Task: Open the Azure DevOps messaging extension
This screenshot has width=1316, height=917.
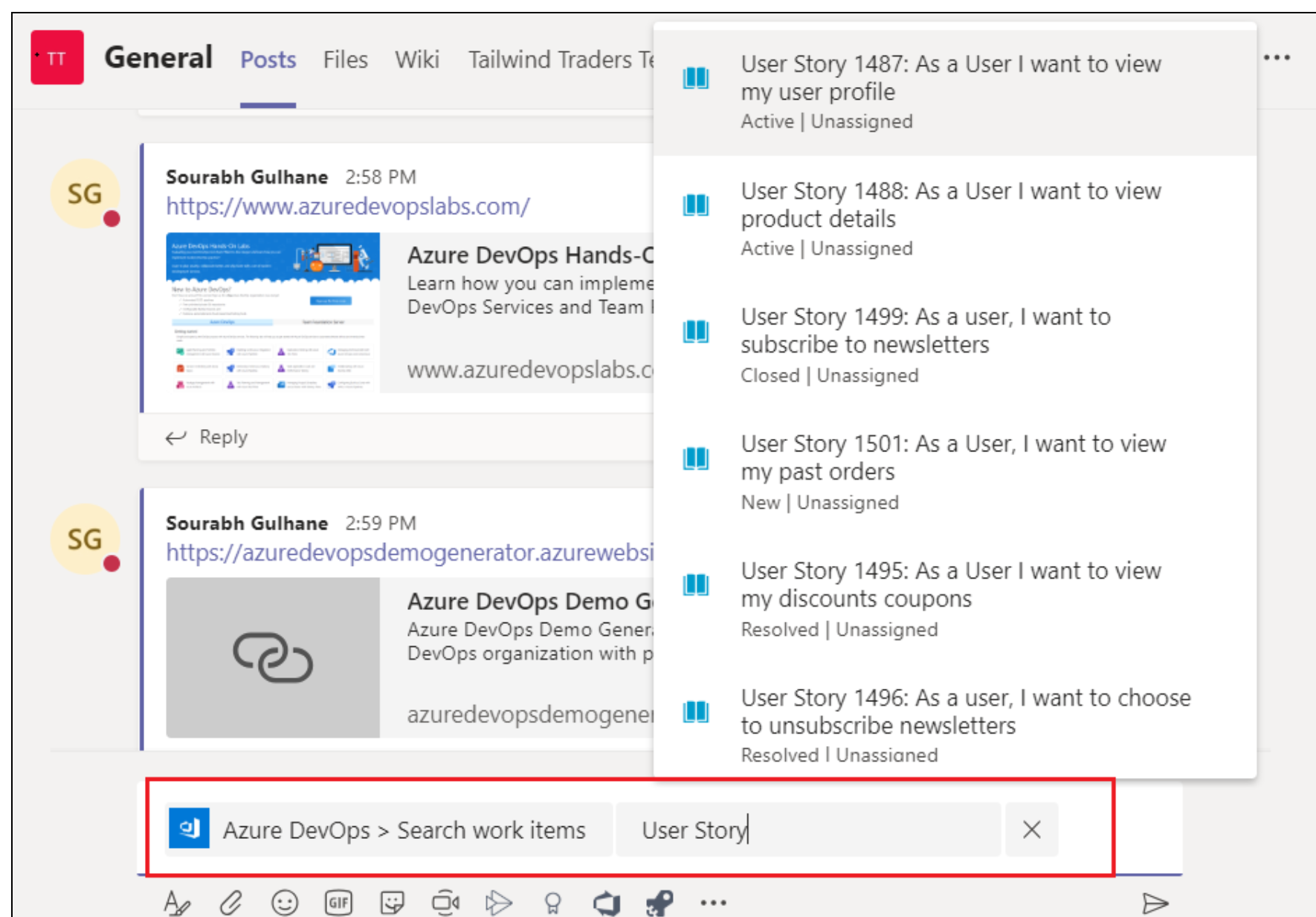Action: coord(607,903)
